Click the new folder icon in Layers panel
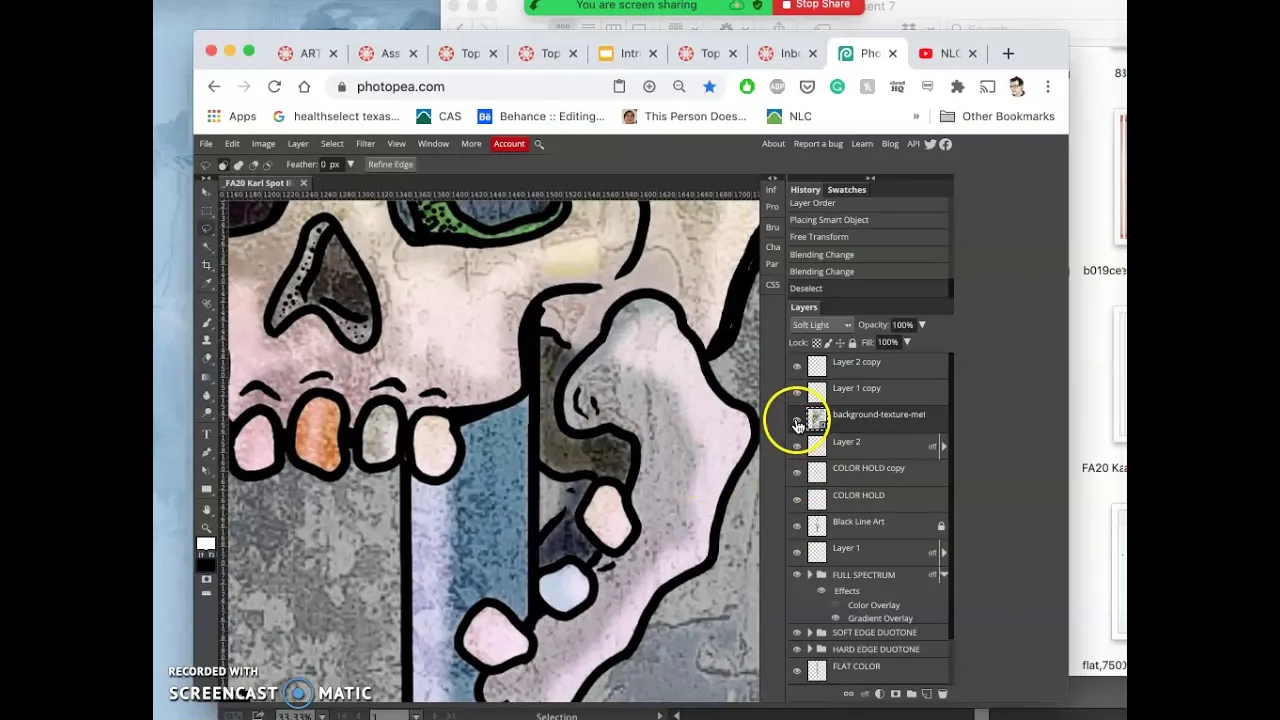Screen dimensions: 1280x720 coord(911,693)
